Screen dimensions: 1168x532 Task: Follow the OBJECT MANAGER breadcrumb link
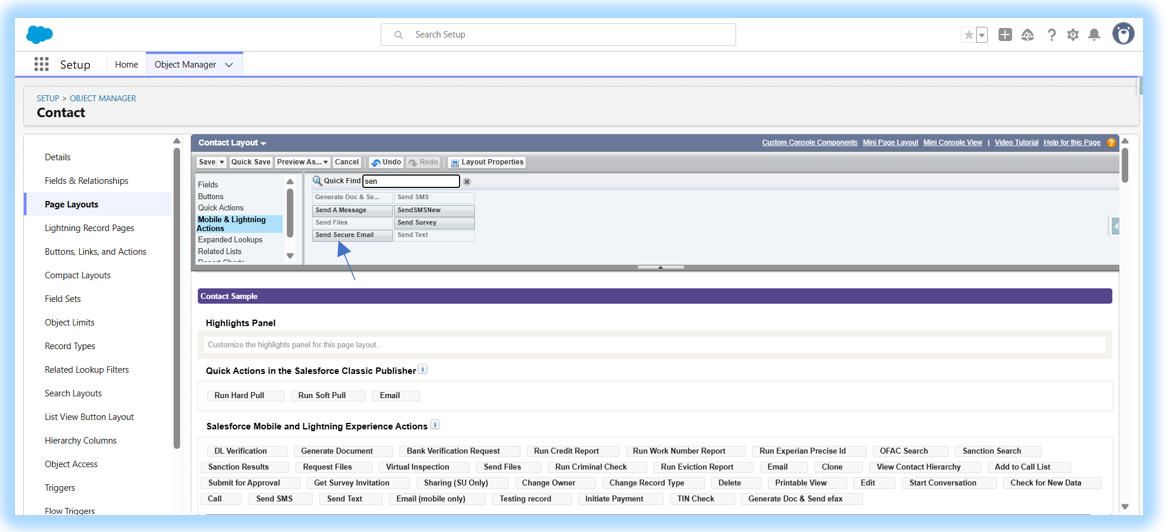[103, 98]
